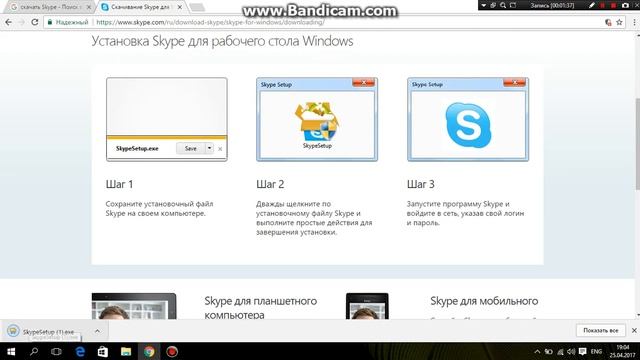Click the "Шаг 1" heading
The width and height of the screenshot is (640, 360).
[x=119, y=184]
